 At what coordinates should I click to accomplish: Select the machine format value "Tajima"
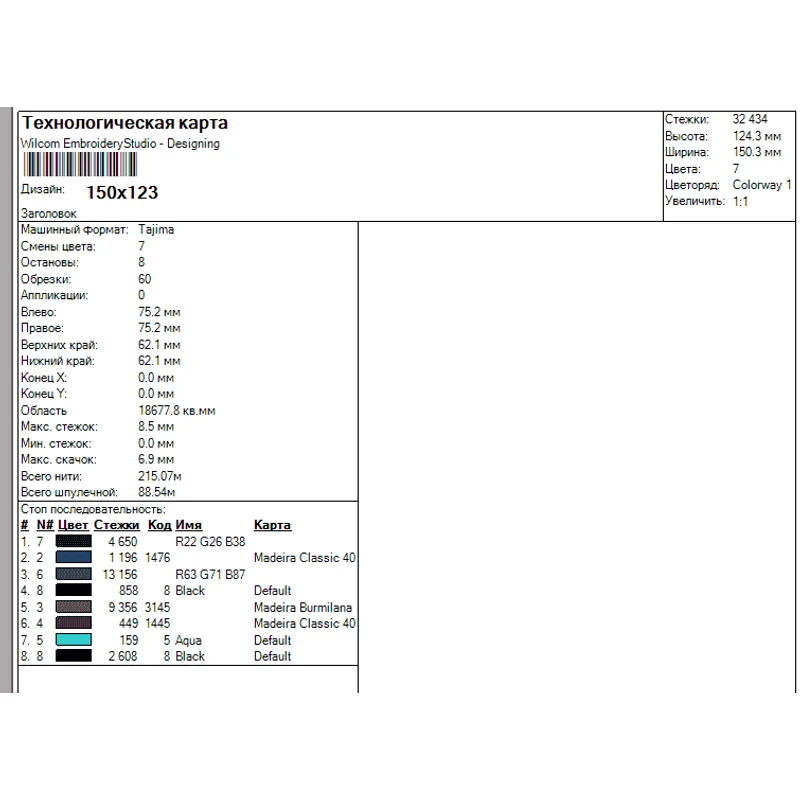coord(156,230)
